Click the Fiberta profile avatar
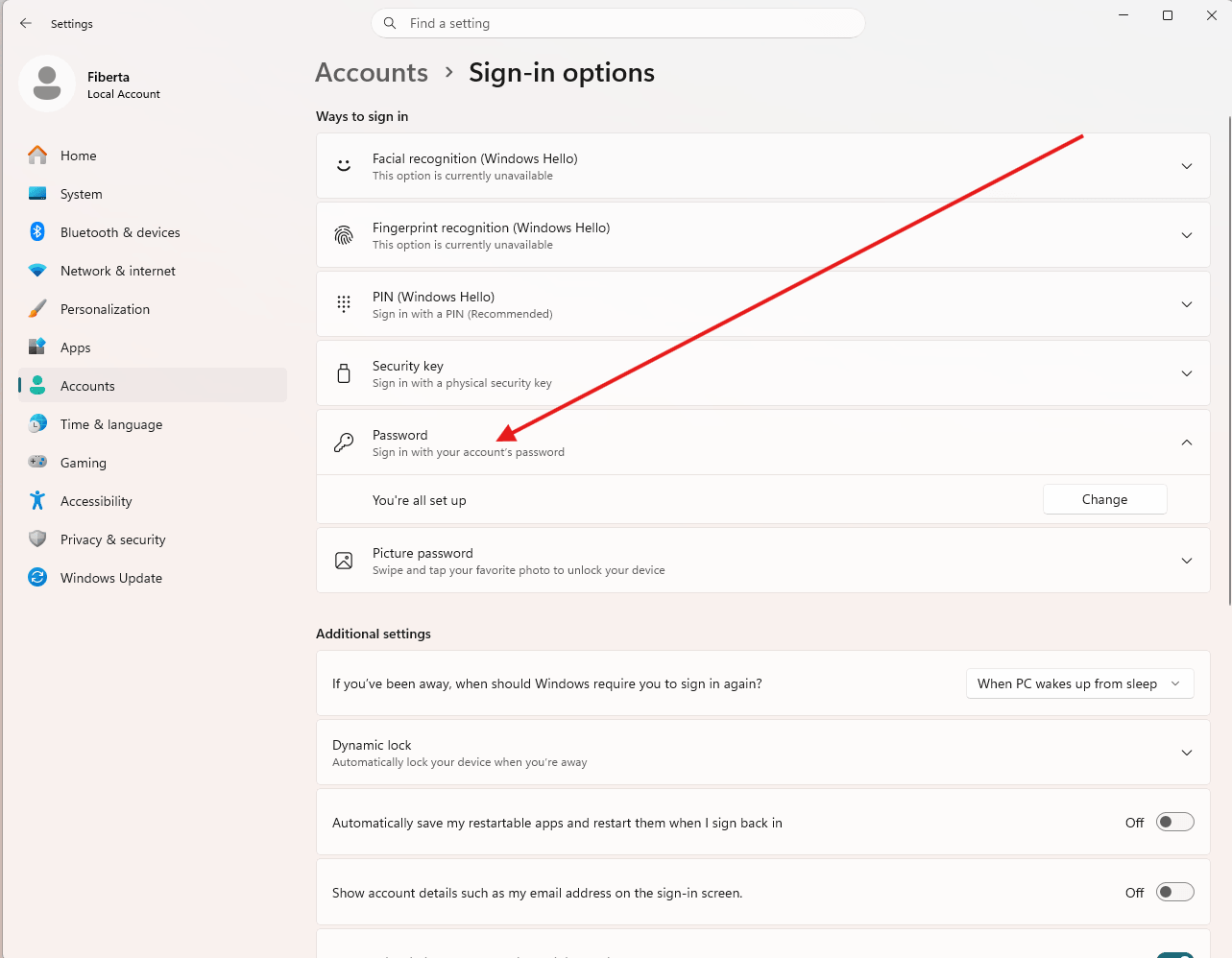The height and width of the screenshot is (958, 1232). click(47, 84)
